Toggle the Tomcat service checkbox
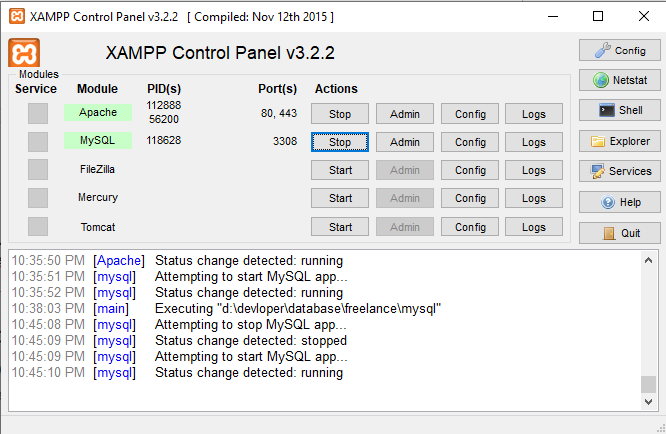 (x=38, y=227)
